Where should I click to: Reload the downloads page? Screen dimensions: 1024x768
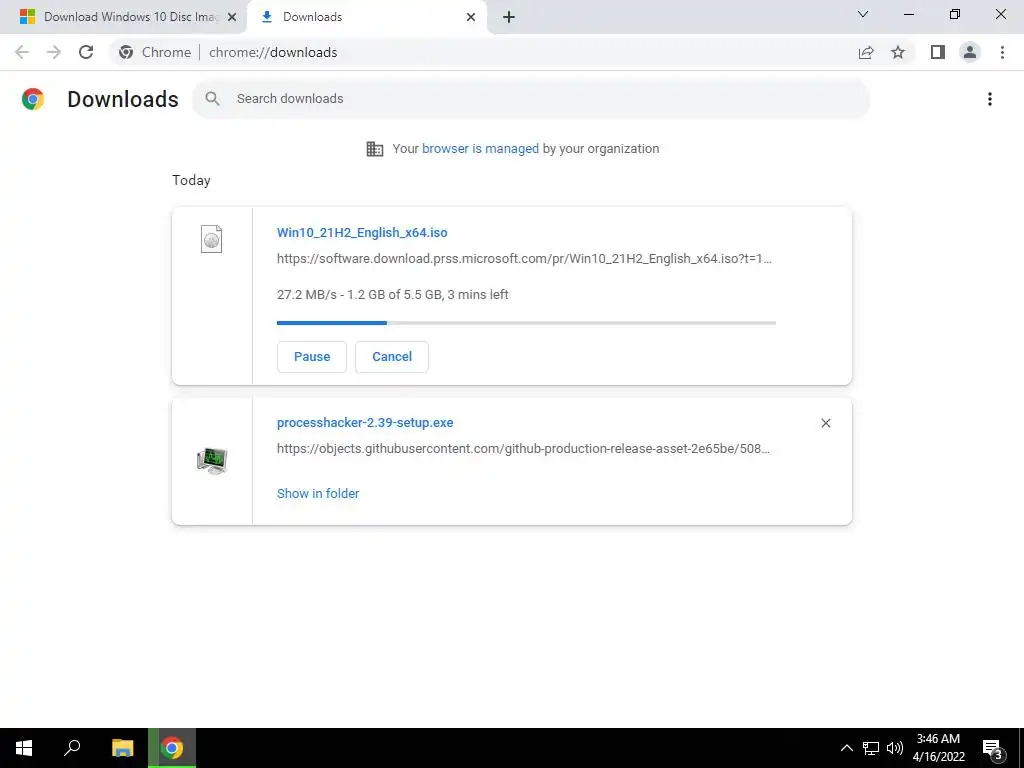click(x=86, y=52)
